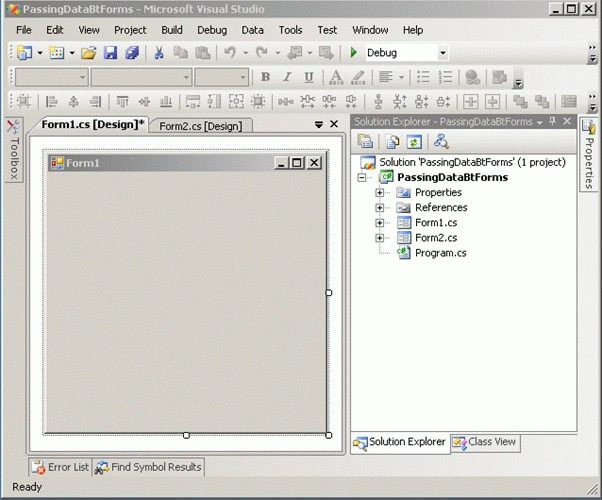Expand the Form2.cs tree node
The height and width of the screenshot is (500, 602).
(379, 238)
